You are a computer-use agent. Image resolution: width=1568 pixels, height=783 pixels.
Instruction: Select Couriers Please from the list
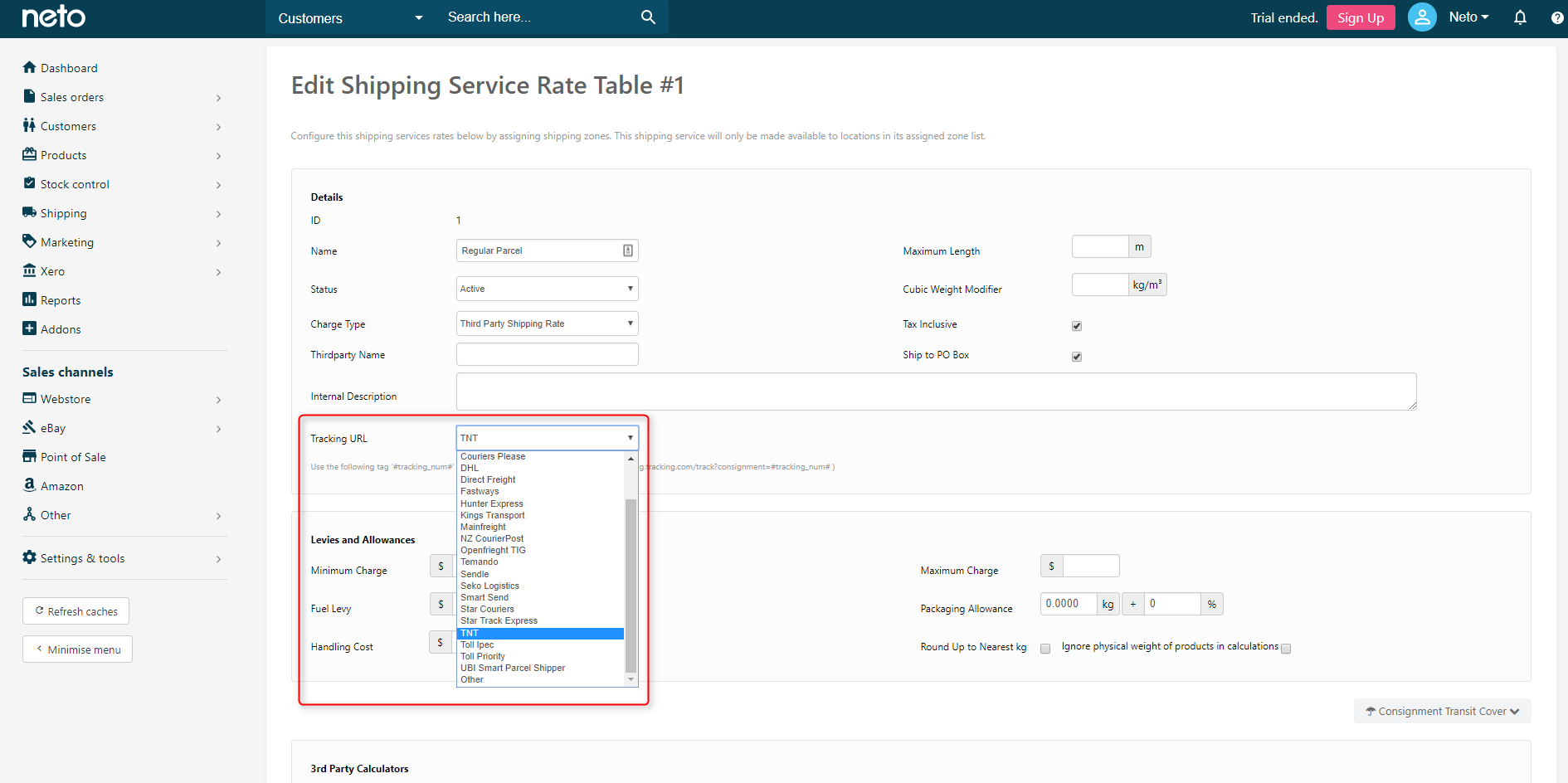(x=540, y=456)
